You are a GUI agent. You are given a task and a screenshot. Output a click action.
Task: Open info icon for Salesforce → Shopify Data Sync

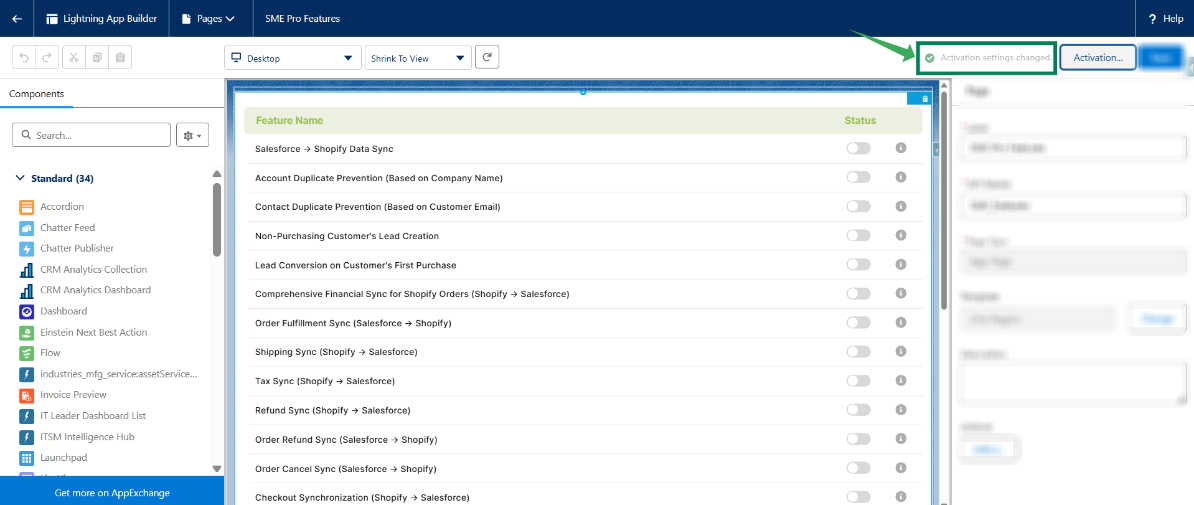pyautogui.click(x=901, y=148)
